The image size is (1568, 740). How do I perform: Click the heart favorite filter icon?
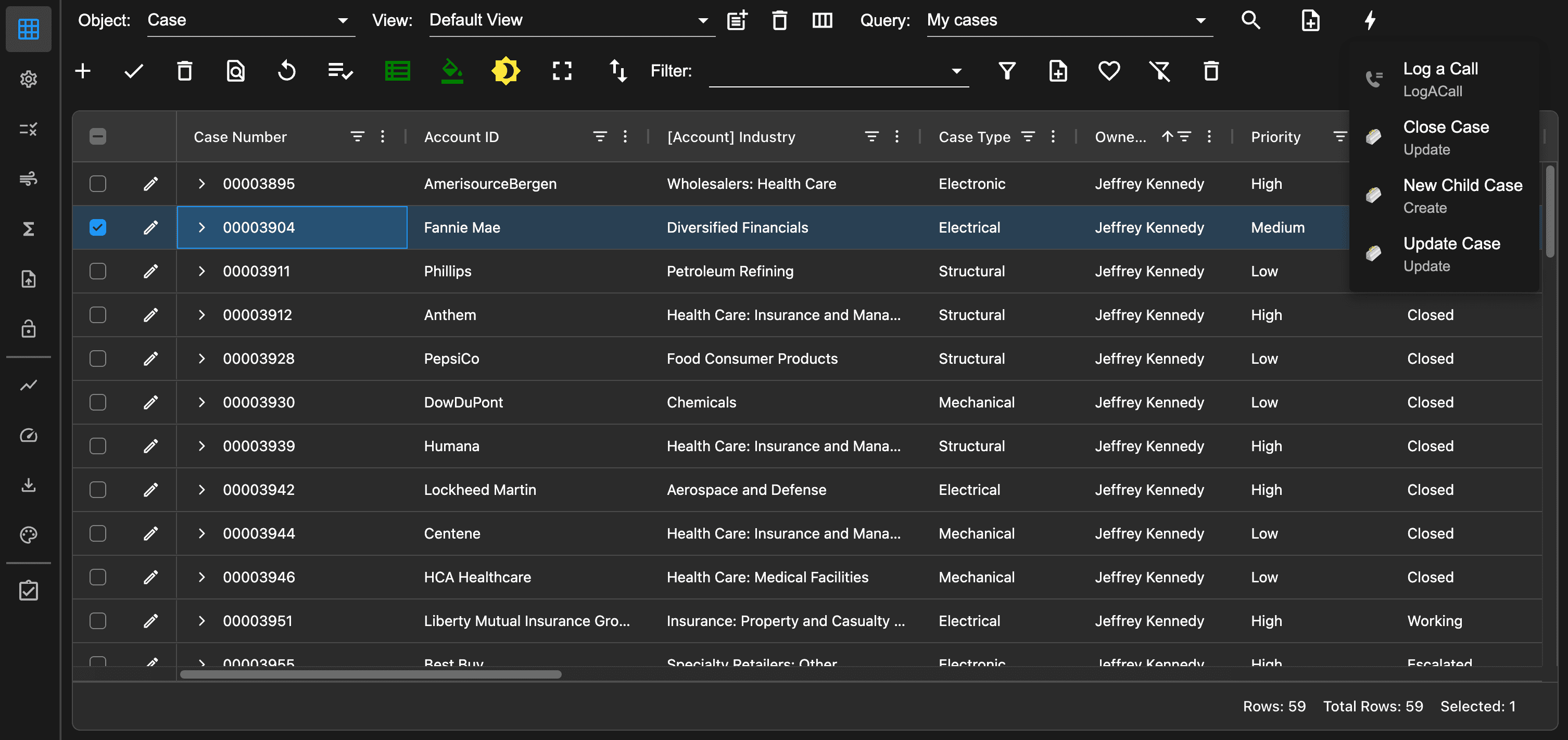(x=1108, y=71)
